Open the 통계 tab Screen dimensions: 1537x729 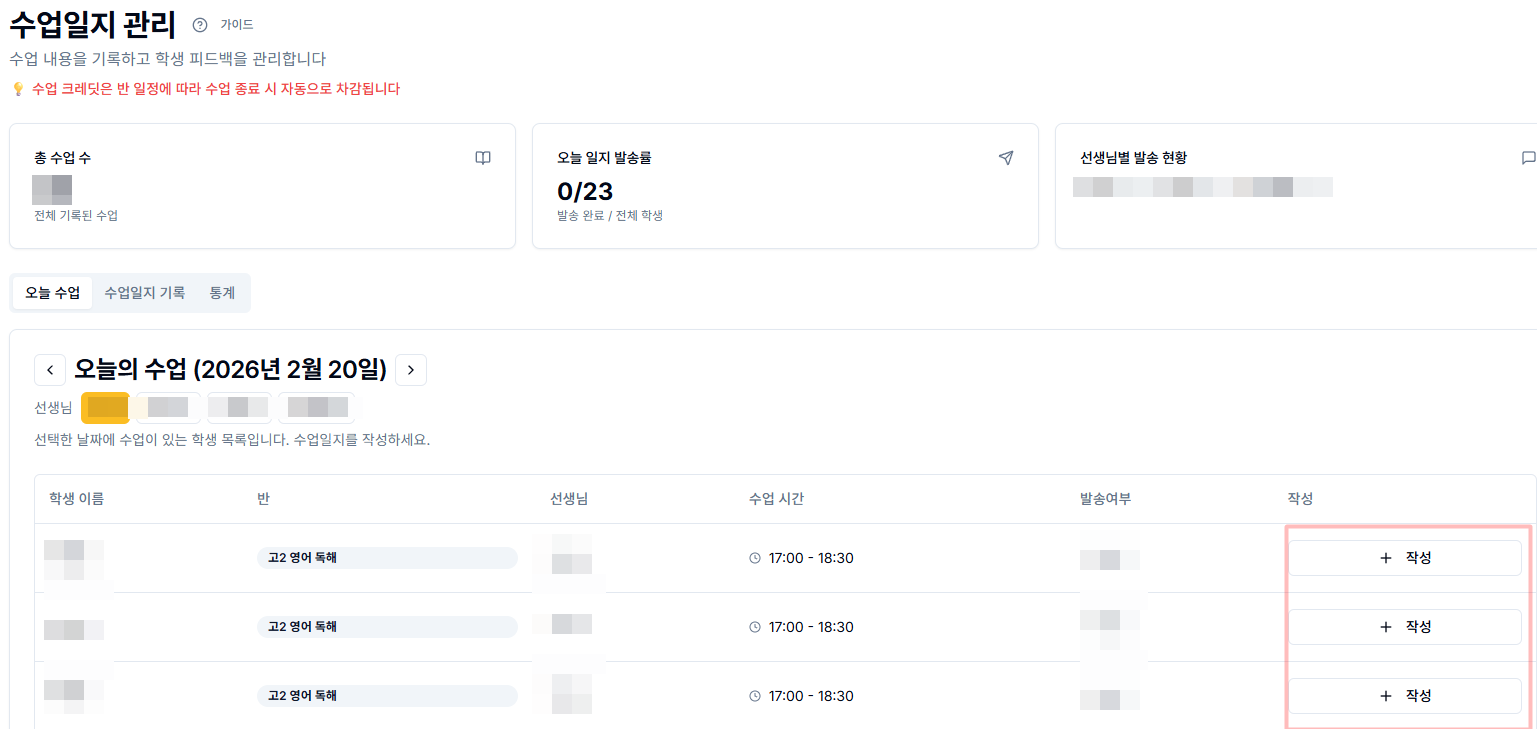[222, 292]
